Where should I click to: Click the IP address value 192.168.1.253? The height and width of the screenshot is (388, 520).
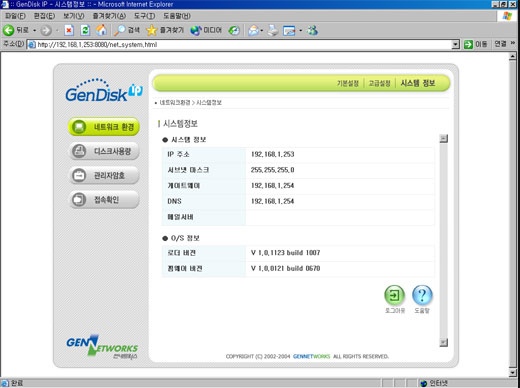[x=273, y=154]
